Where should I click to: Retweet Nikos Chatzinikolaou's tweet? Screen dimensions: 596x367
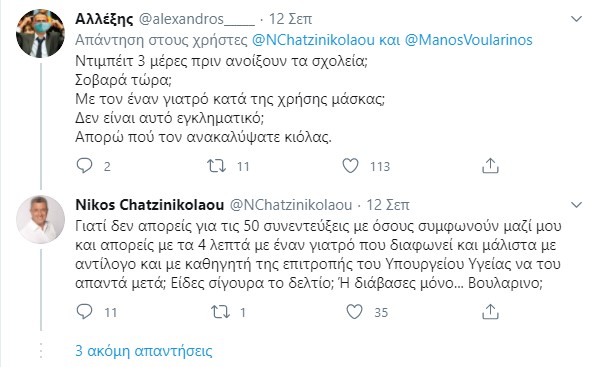[x=220, y=312]
